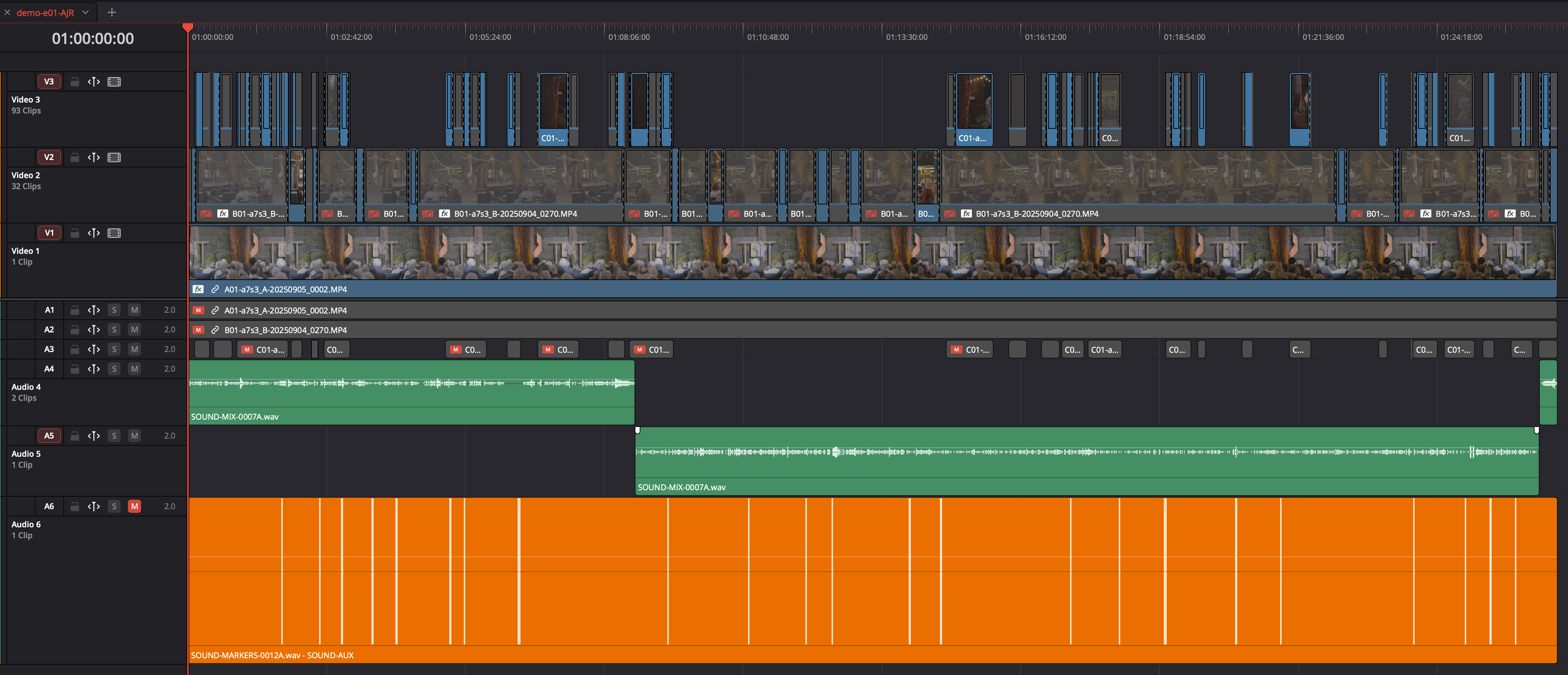The width and height of the screenshot is (1568, 675).
Task: Lock the Audio 5 track
Action: click(x=74, y=436)
